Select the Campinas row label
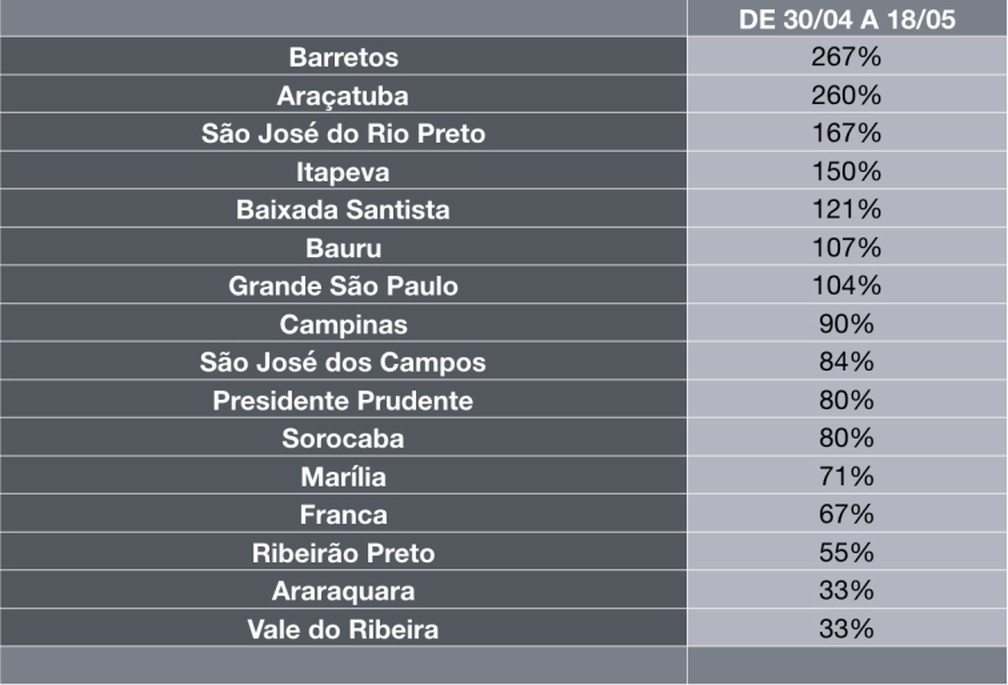 343,324
